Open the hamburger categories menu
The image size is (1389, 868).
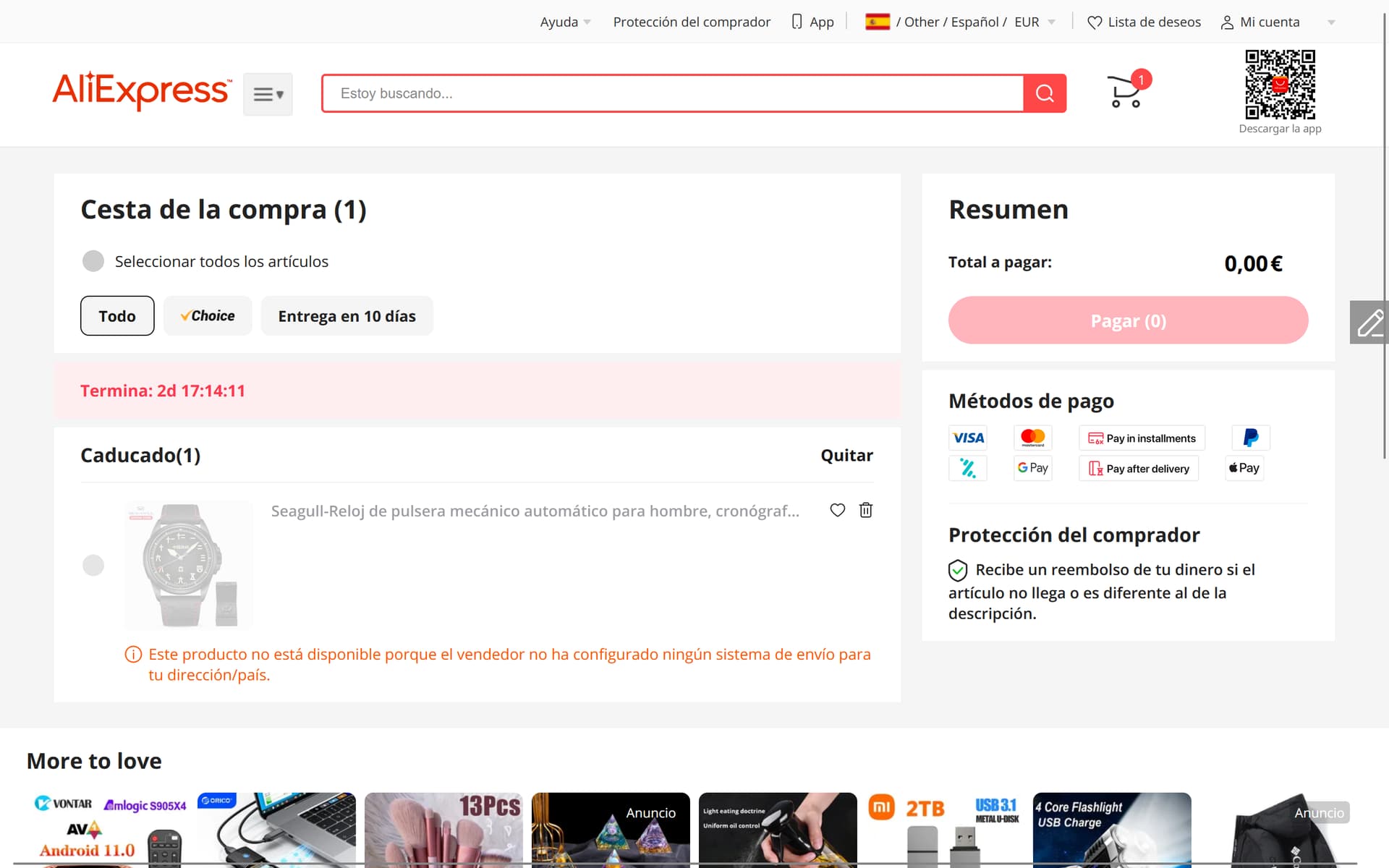point(268,94)
